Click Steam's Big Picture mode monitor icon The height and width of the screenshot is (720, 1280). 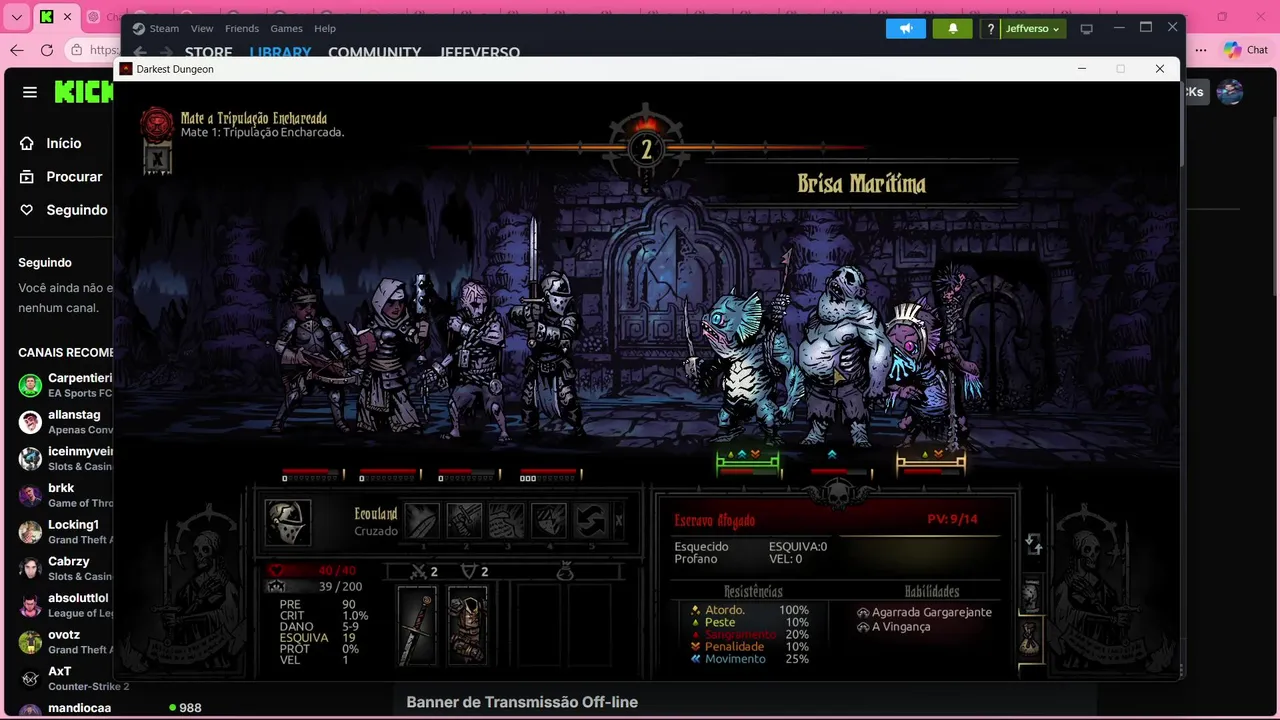(x=1087, y=28)
